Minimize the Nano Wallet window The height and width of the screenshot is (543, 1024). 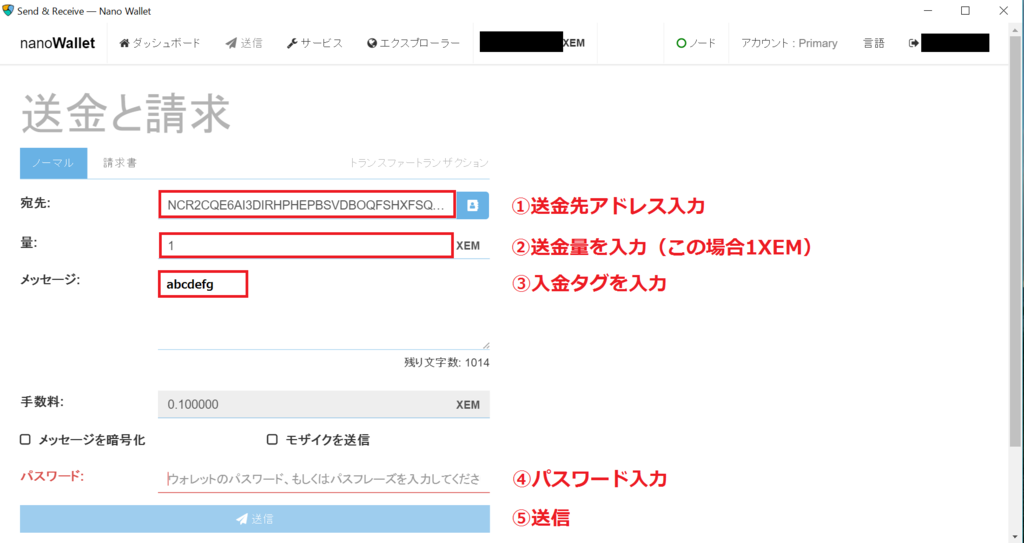click(x=927, y=10)
